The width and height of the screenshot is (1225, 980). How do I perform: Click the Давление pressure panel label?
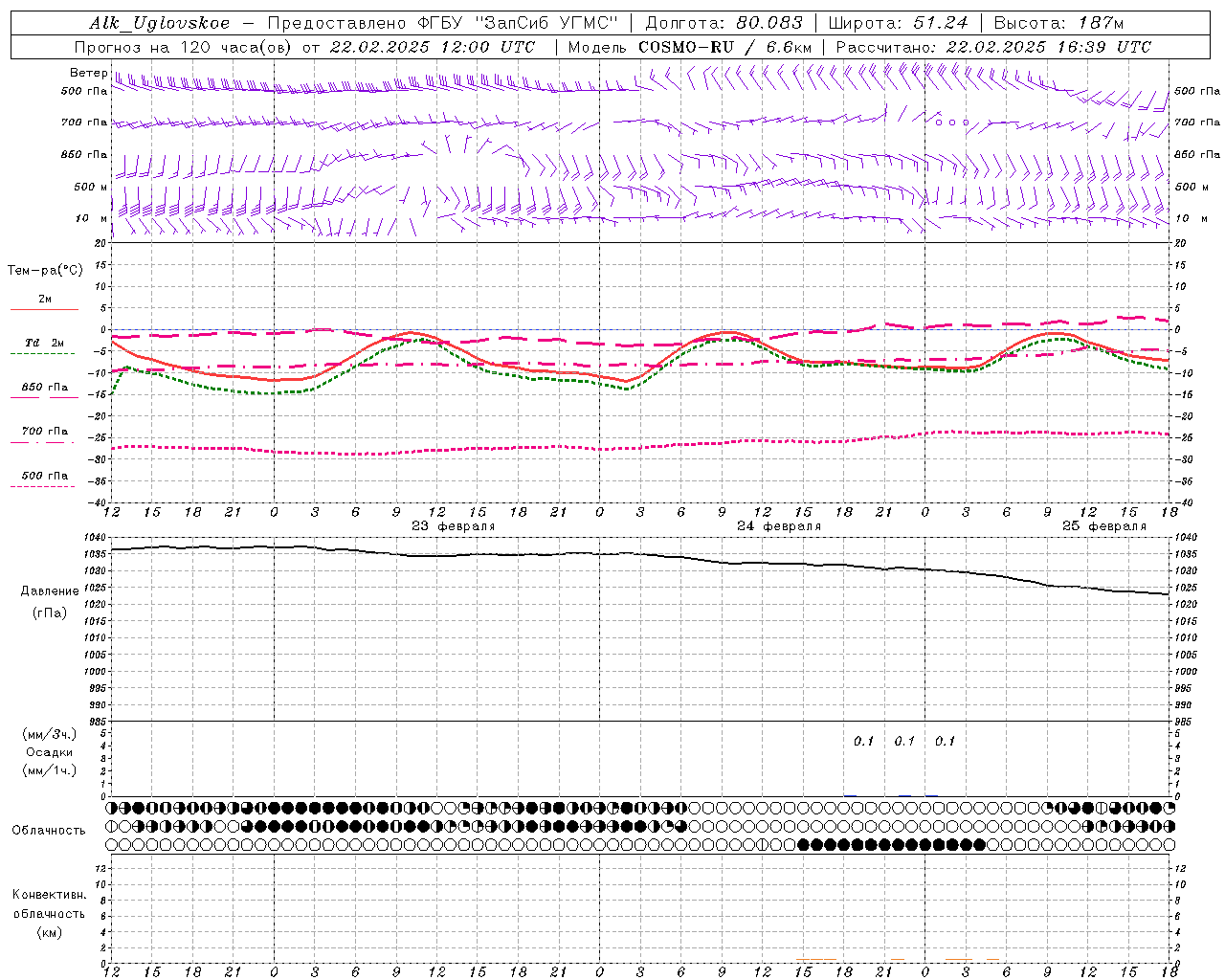point(50,591)
